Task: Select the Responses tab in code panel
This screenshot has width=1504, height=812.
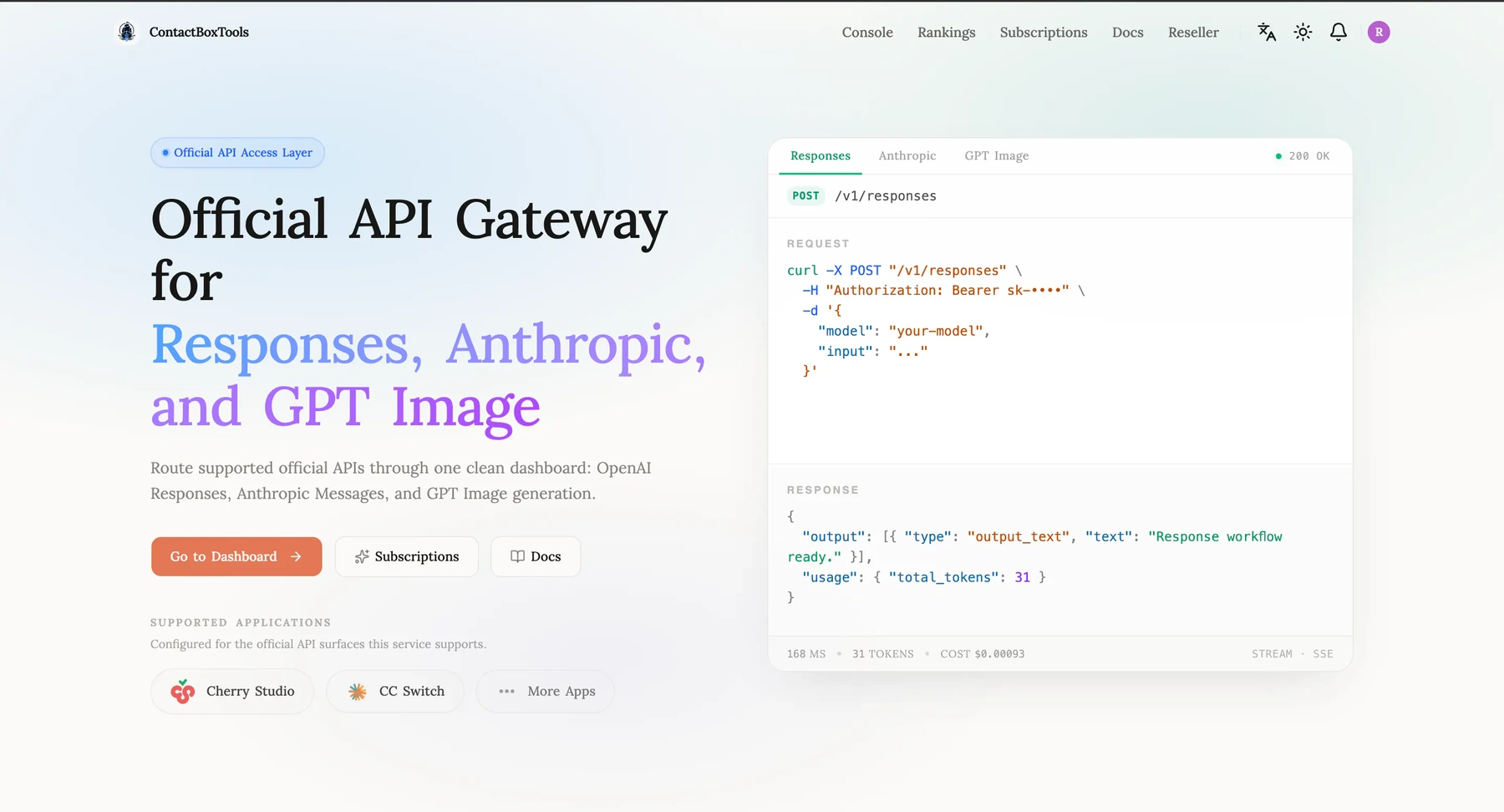Action: tap(821, 156)
